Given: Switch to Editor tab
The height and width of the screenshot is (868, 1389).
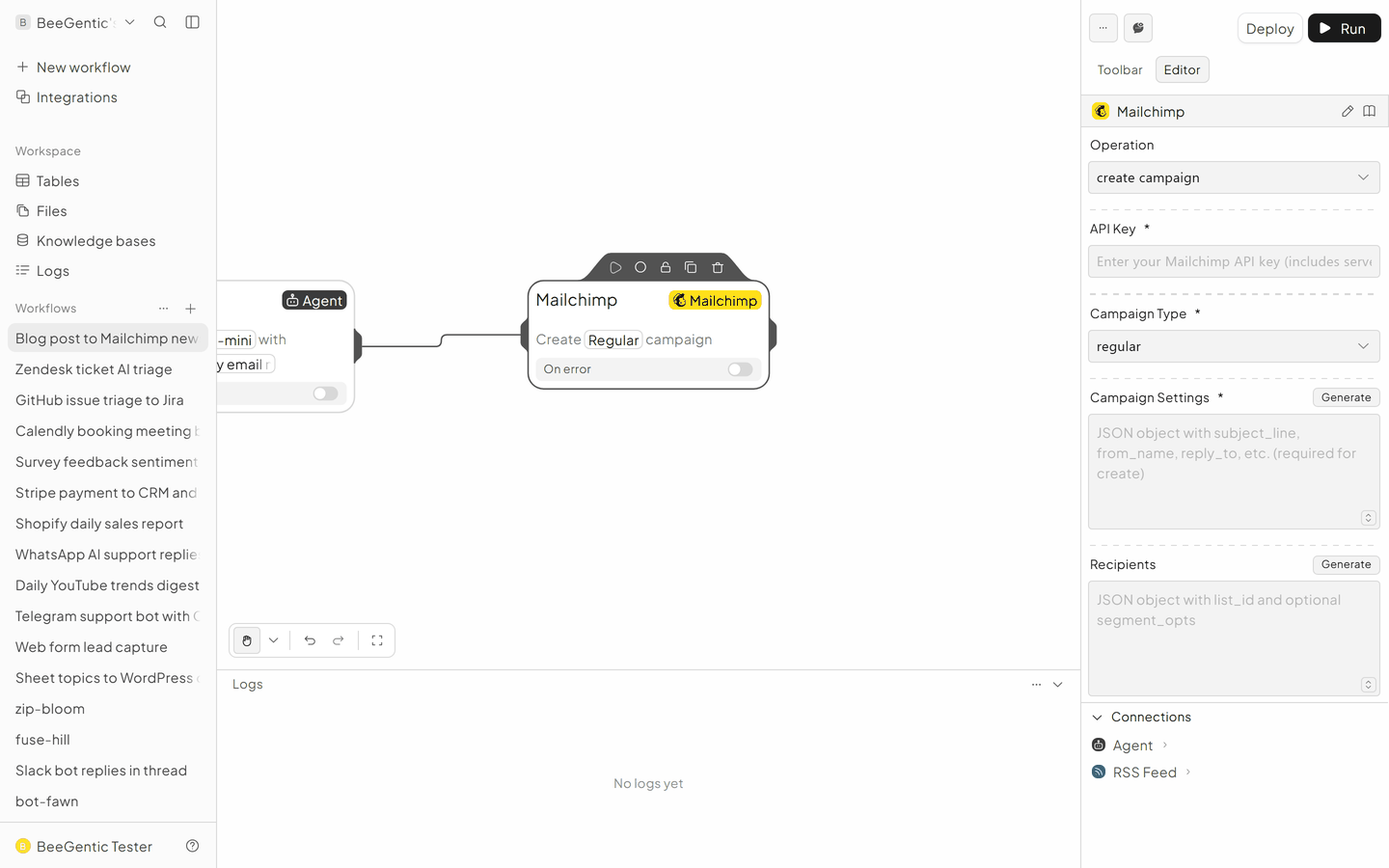Looking at the screenshot, I should tap(1182, 69).
